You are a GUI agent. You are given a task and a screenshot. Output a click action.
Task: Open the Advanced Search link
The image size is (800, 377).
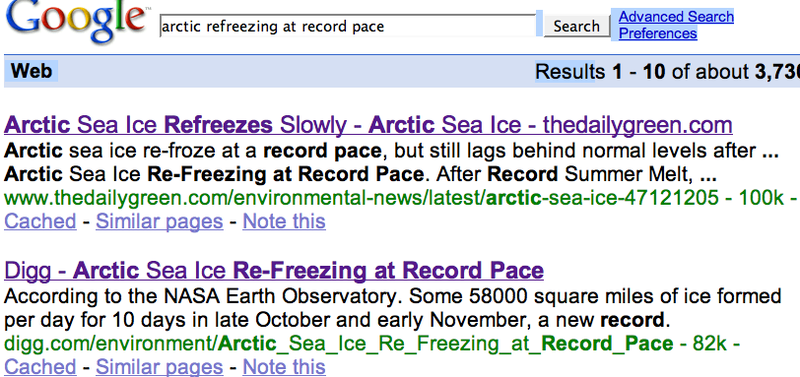(676, 17)
